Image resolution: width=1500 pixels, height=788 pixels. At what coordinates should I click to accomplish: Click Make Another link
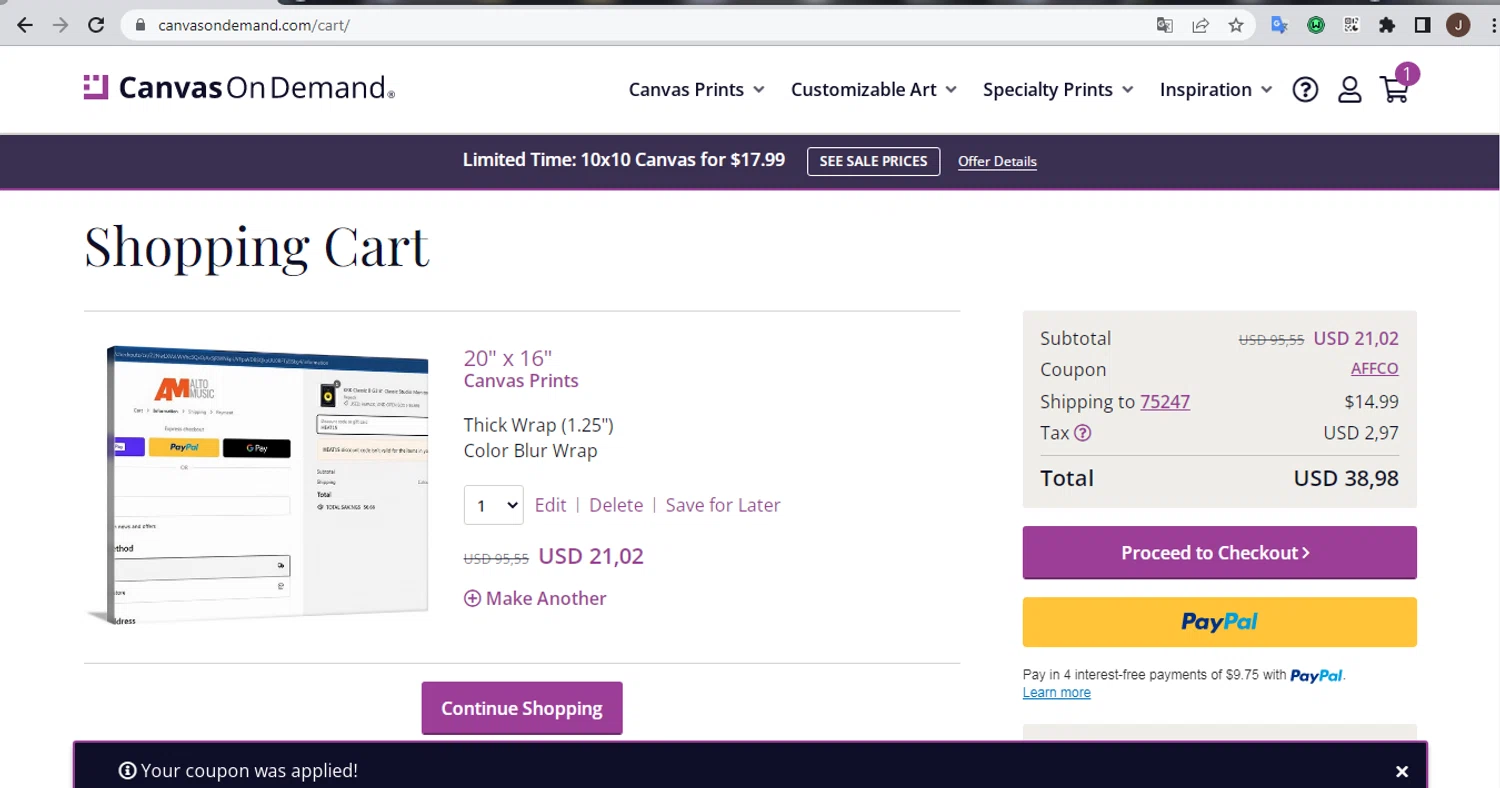(x=535, y=598)
